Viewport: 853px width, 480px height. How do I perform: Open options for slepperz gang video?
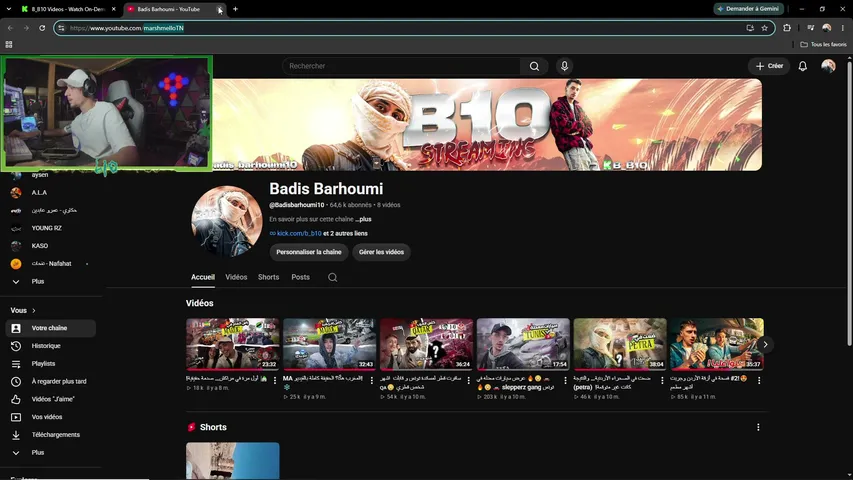pos(565,380)
